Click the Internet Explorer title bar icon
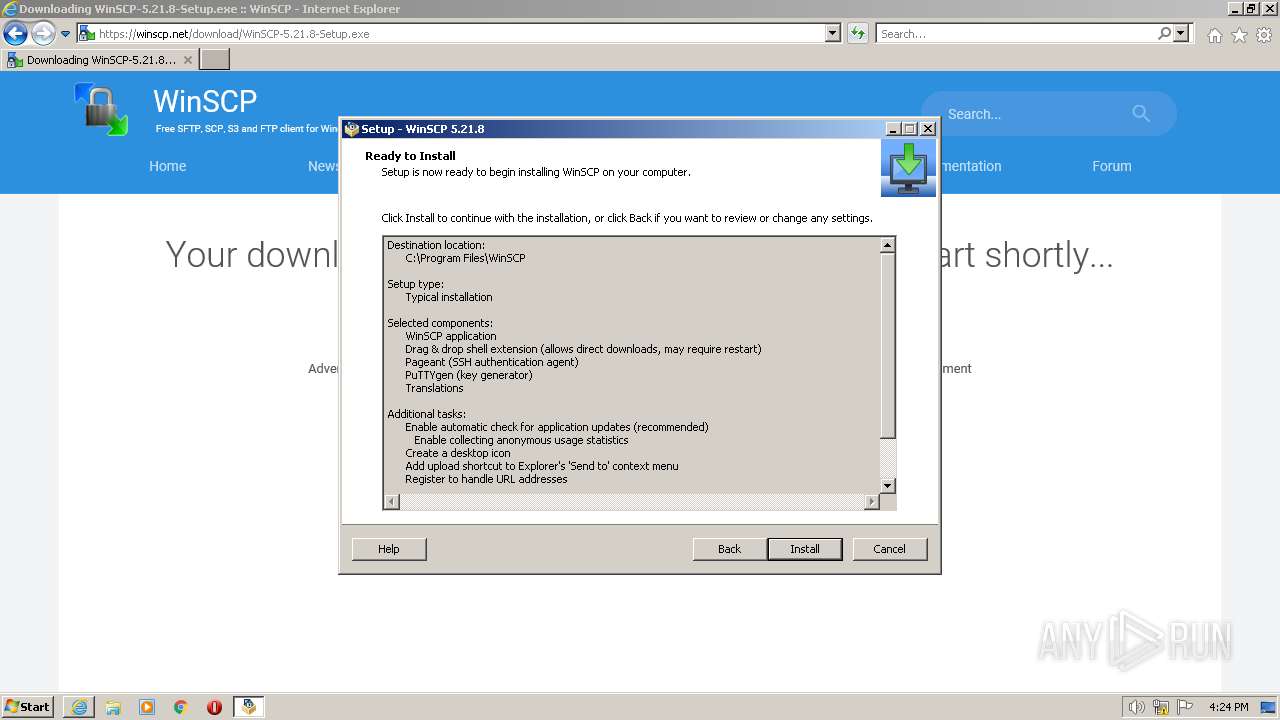The image size is (1280, 720). tap(10, 9)
